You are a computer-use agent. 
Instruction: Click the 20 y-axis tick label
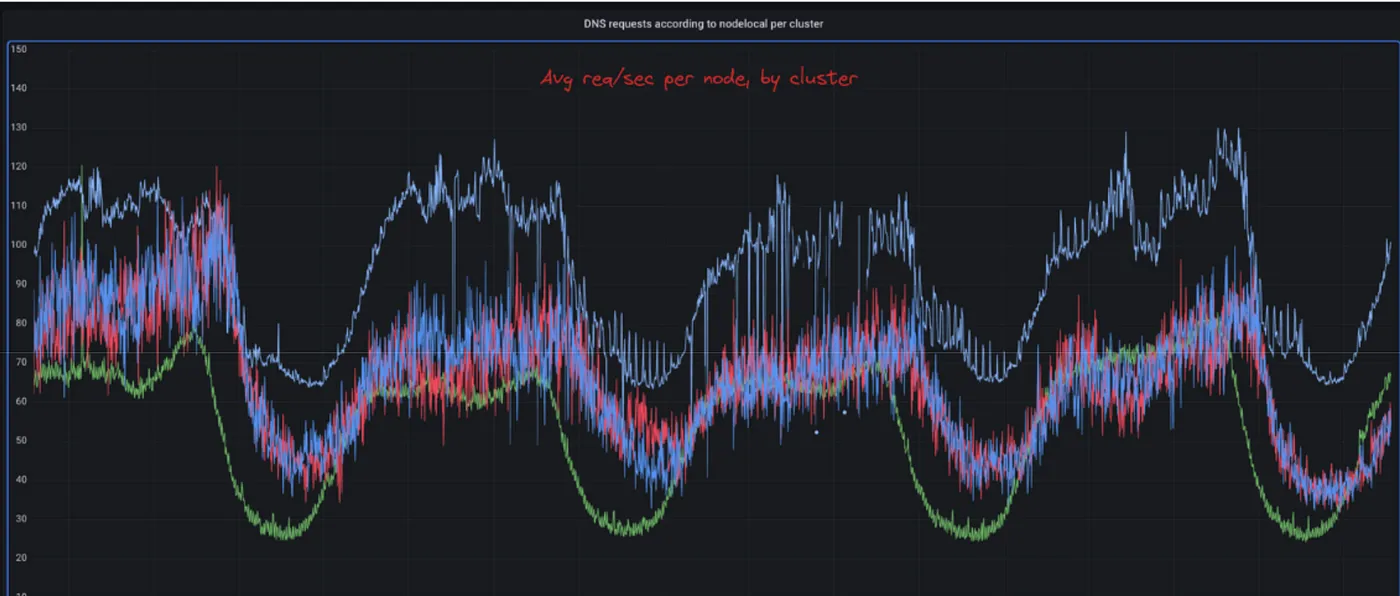click(x=18, y=557)
